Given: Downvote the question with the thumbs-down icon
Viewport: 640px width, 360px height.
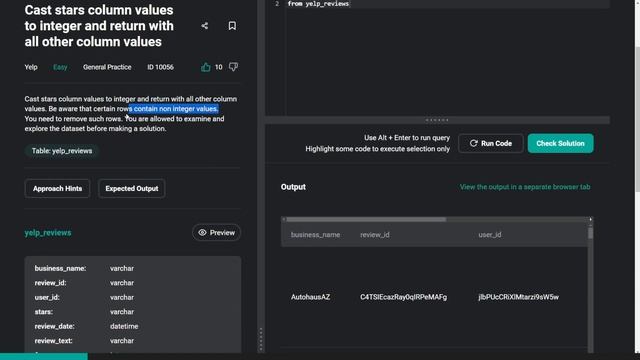Looking at the screenshot, I should click(x=233, y=67).
